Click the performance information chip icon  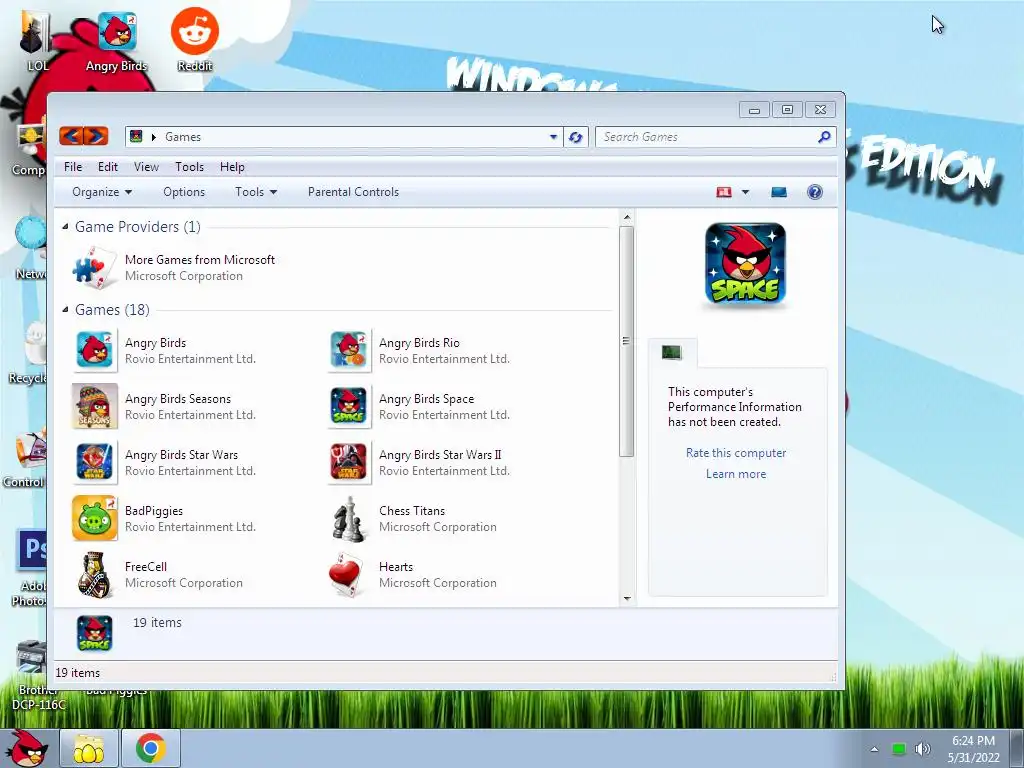tap(671, 353)
